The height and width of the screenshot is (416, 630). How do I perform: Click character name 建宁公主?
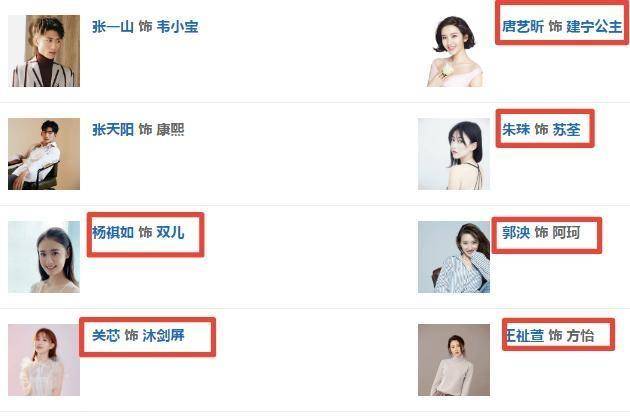(594, 27)
